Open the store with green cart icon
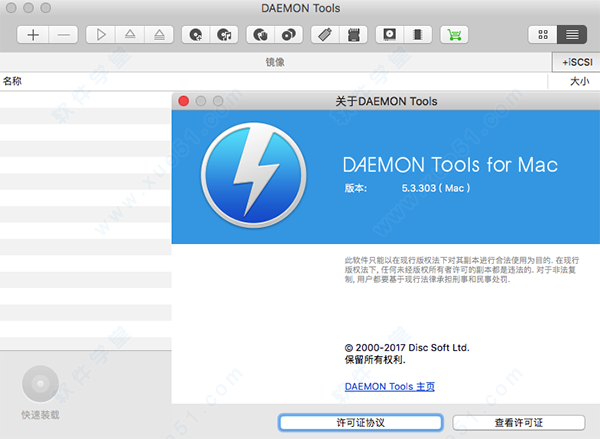 click(x=454, y=35)
